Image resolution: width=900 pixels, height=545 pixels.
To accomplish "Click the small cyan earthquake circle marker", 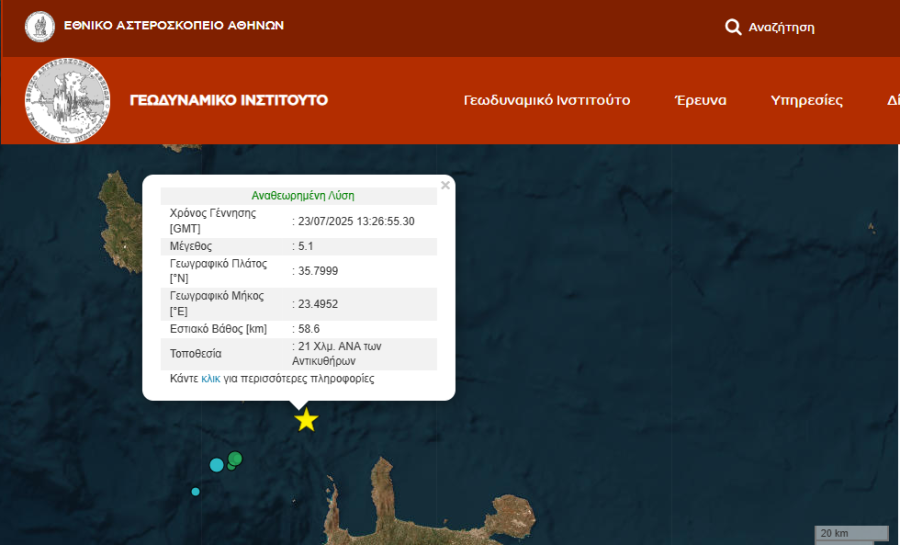I will 195,492.
